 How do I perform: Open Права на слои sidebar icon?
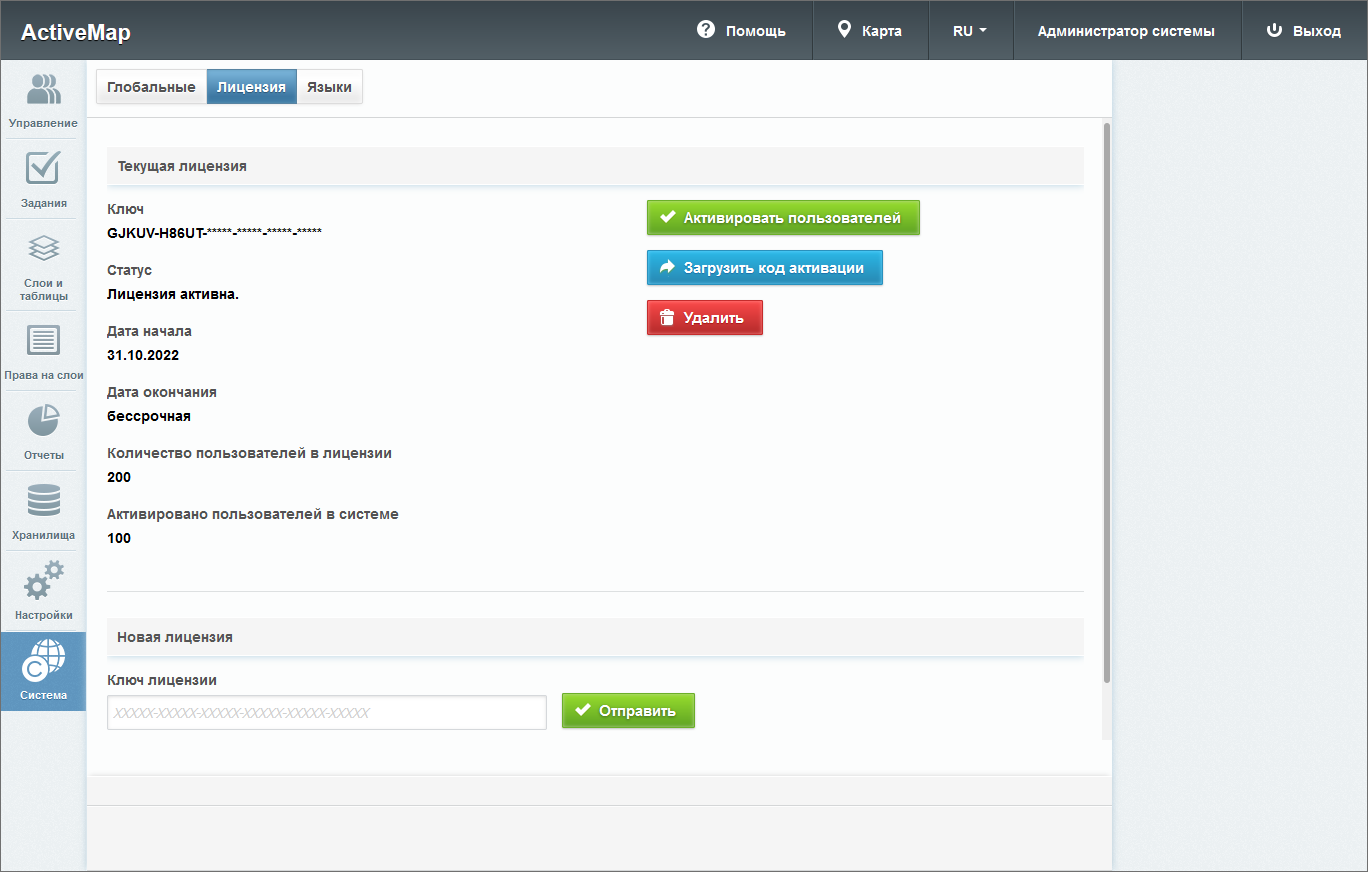point(43,342)
